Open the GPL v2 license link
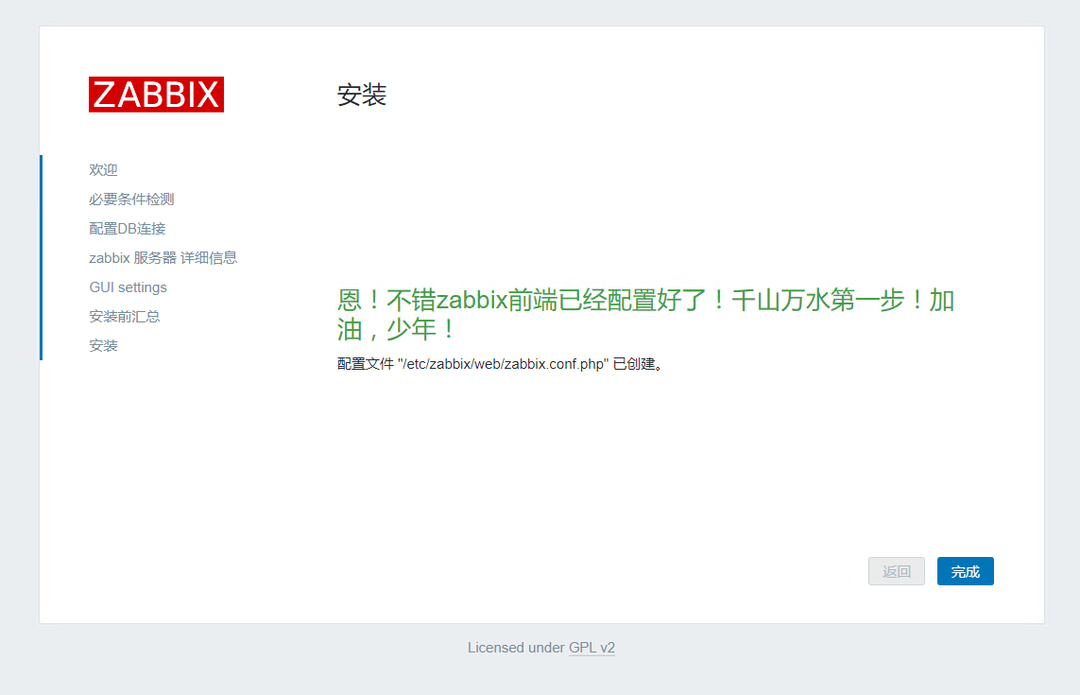1080x695 pixels. pyautogui.click(x=592, y=647)
